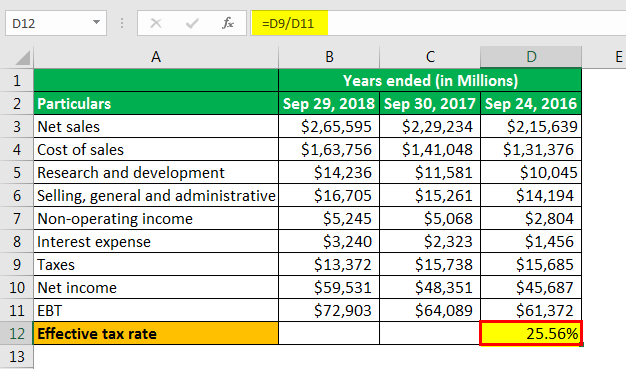This screenshot has width=626, height=369.
Task: Select the 25.56% effective tax rate cell
Action: point(531,333)
